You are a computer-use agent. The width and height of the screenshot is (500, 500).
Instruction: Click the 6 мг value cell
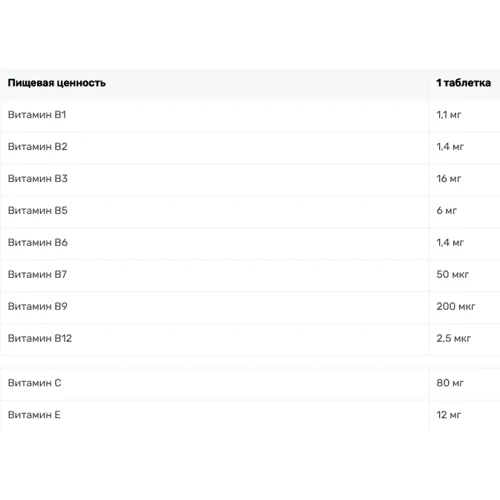(447, 211)
